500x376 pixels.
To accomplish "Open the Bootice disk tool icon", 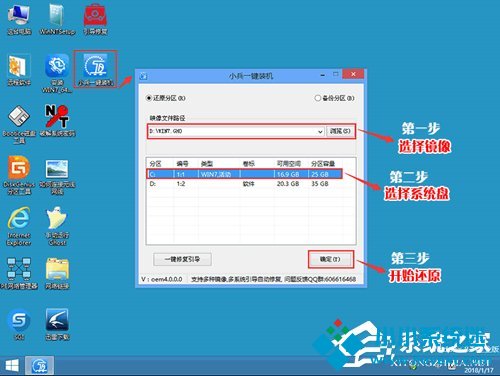I will (x=19, y=124).
